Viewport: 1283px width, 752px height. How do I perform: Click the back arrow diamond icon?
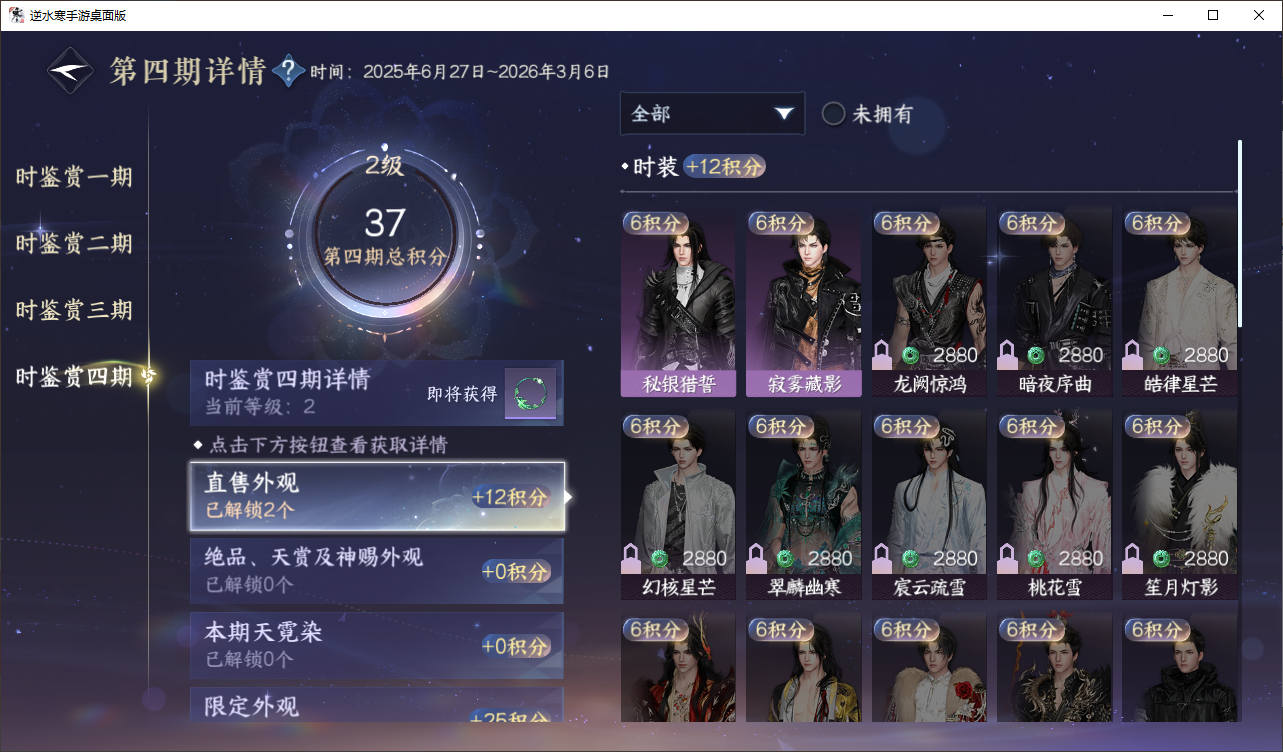(71, 71)
